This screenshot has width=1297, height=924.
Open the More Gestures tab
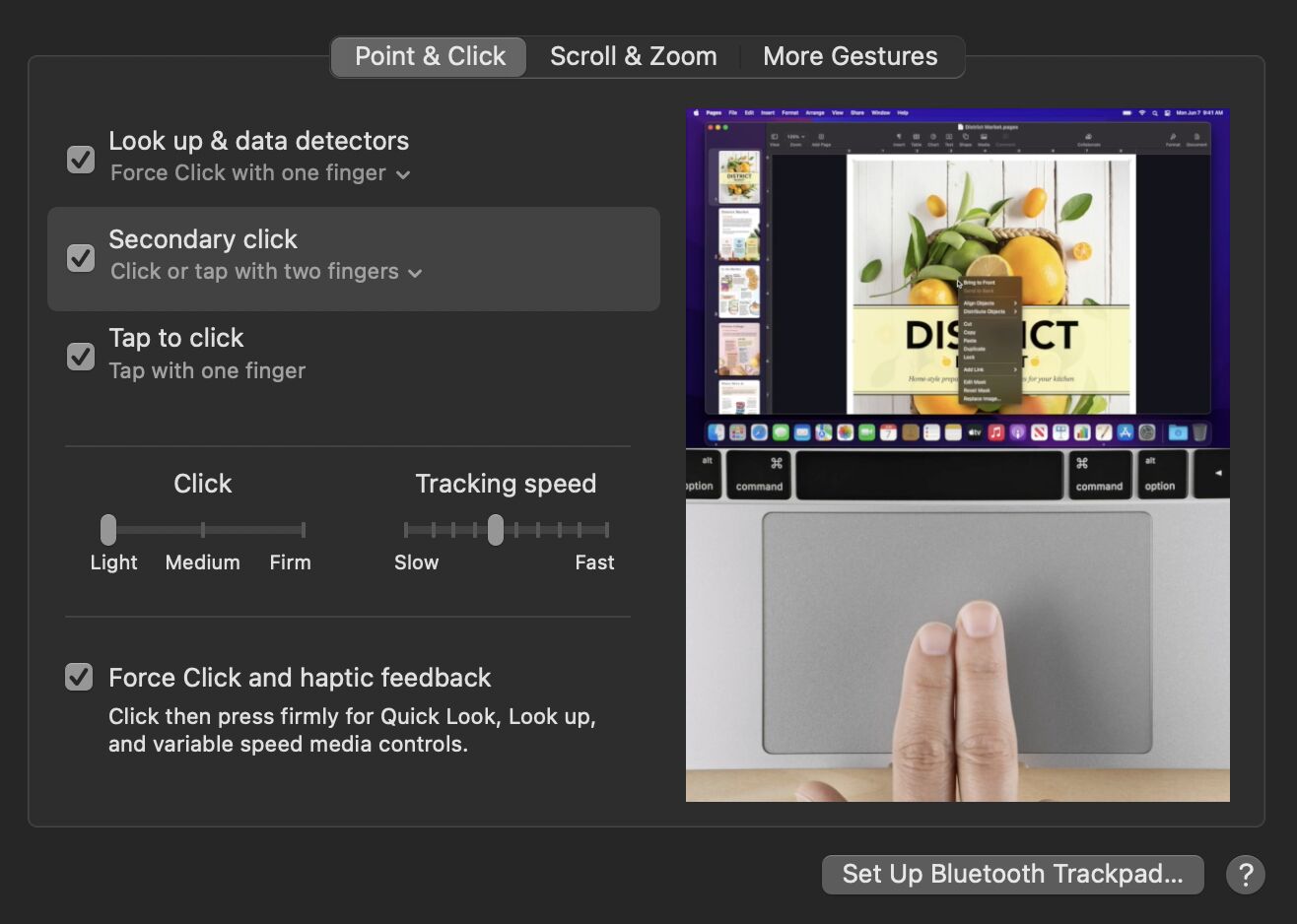(850, 57)
